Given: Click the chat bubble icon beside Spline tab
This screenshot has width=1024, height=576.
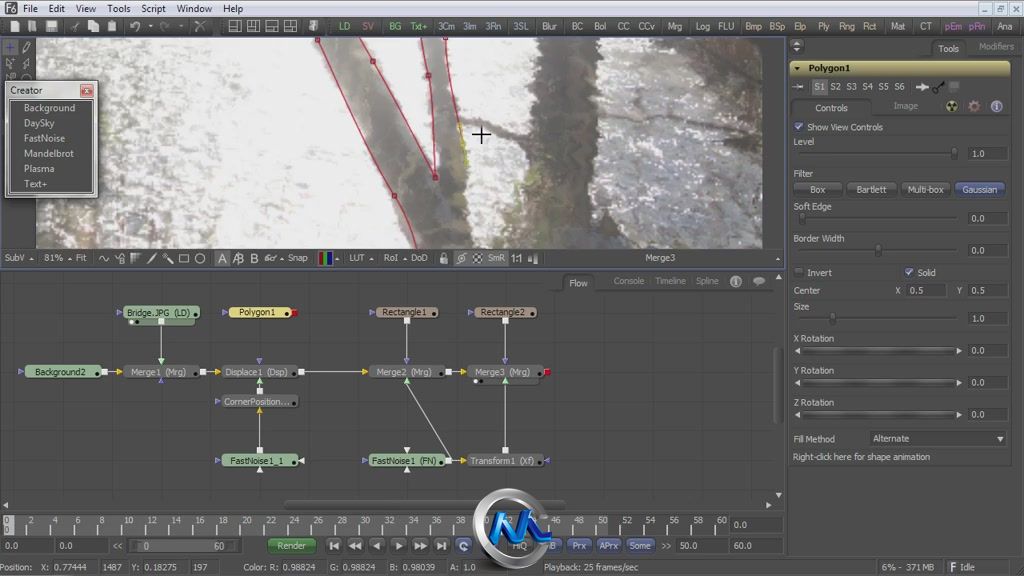Looking at the screenshot, I should tap(758, 281).
